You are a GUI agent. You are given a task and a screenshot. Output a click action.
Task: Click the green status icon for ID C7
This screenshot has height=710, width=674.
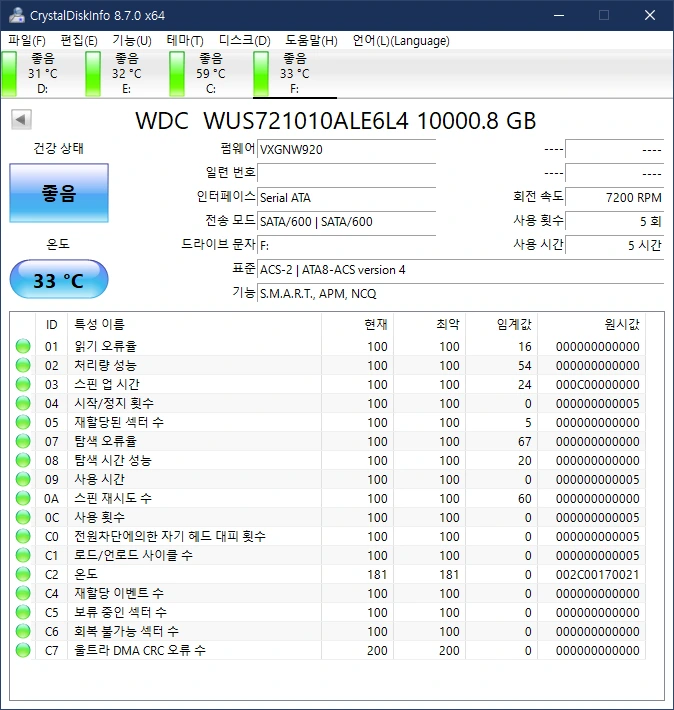click(x=23, y=651)
